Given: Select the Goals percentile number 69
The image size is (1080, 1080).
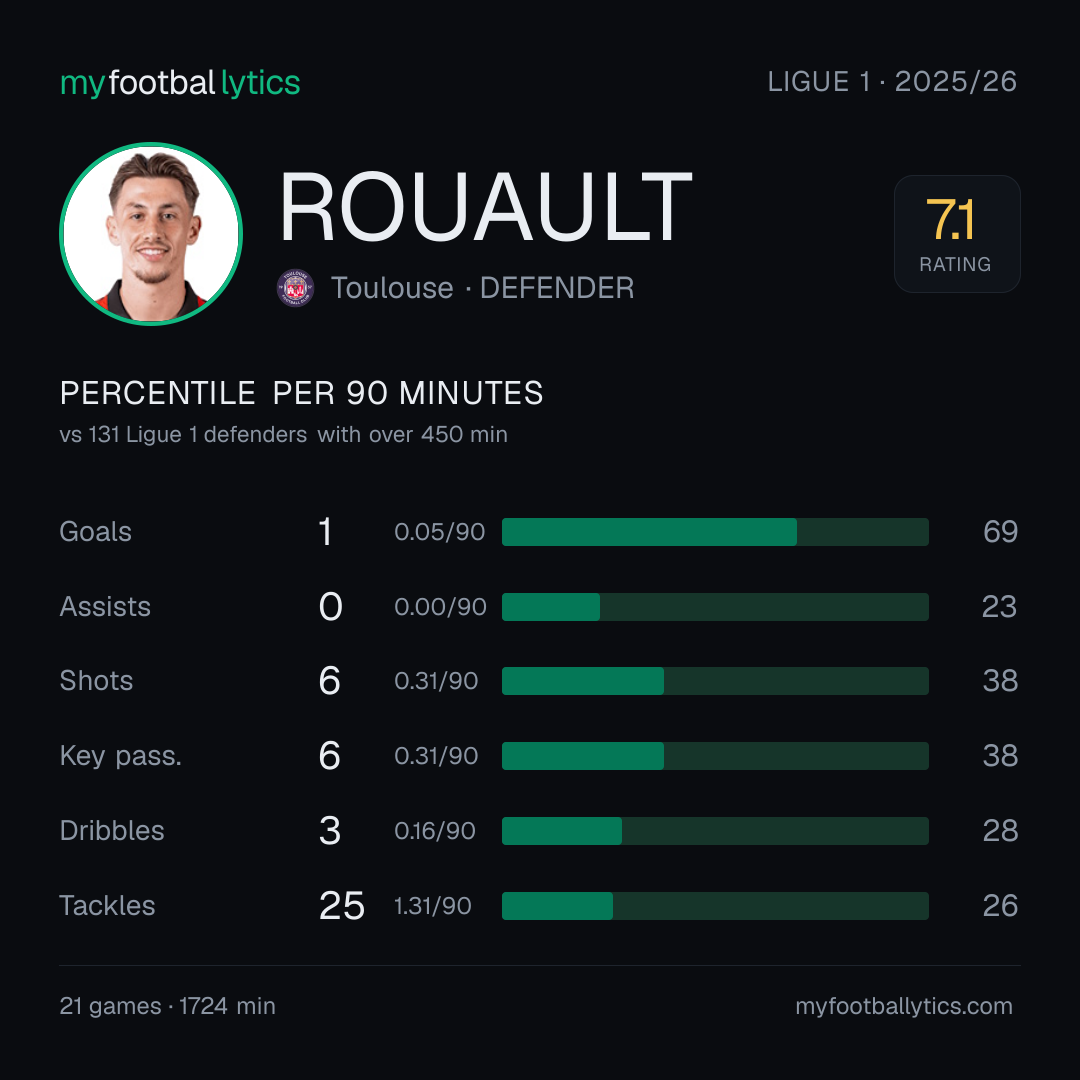Looking at the screenshot, I should [1000, 532].
